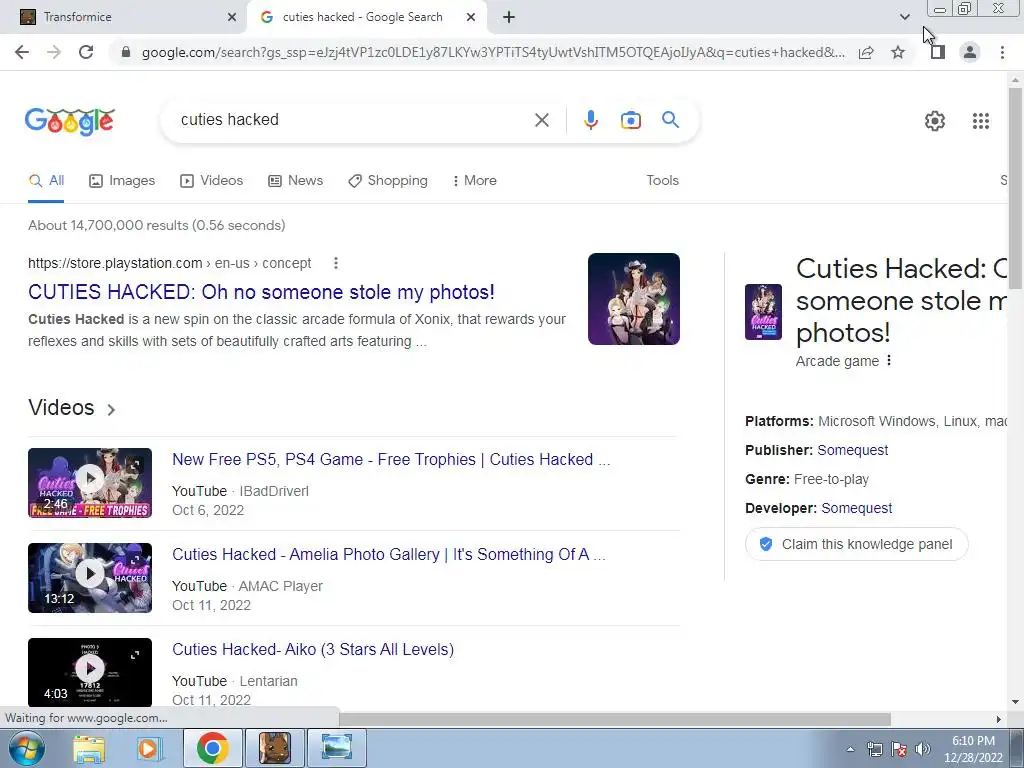This screenshot has width=1024, height=768.
Task: Click the PlayStation result game thumbnail
Action: (x=633, y=299)
